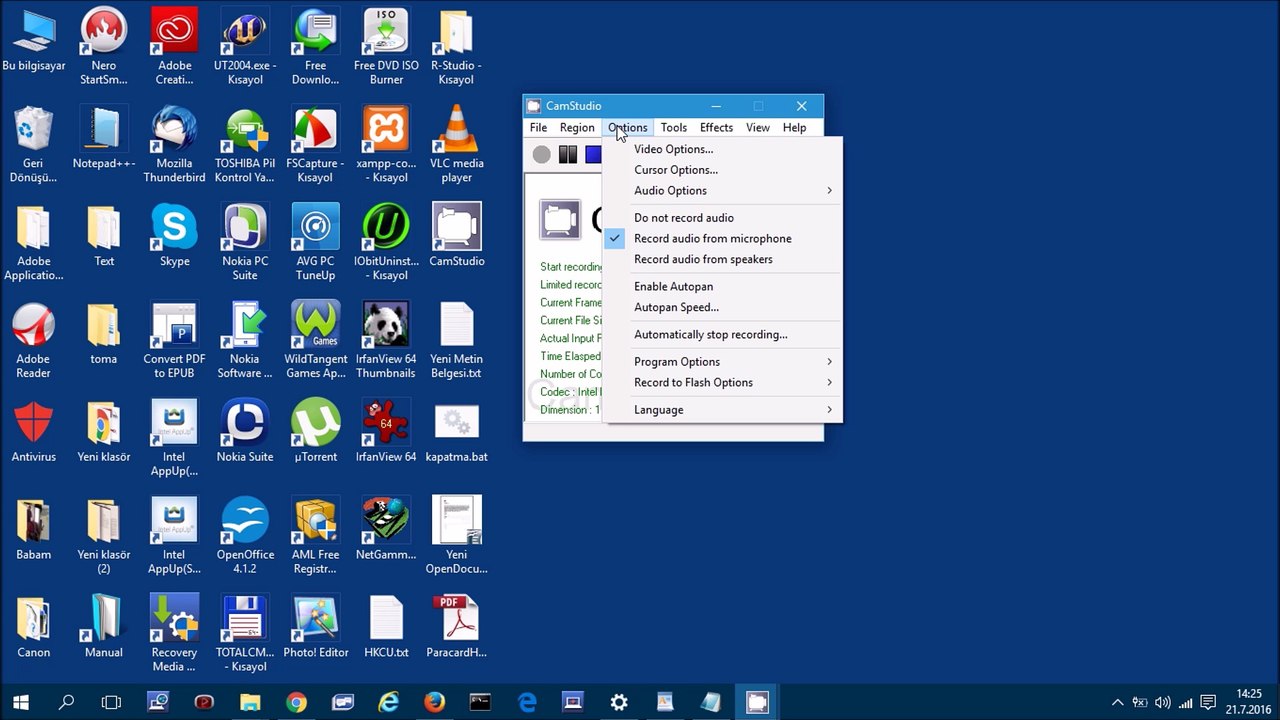Open Mozilla Thunderbird desktop icon
The height and width of the screenshot is (720, 1280).
click(x=174, y=144)
